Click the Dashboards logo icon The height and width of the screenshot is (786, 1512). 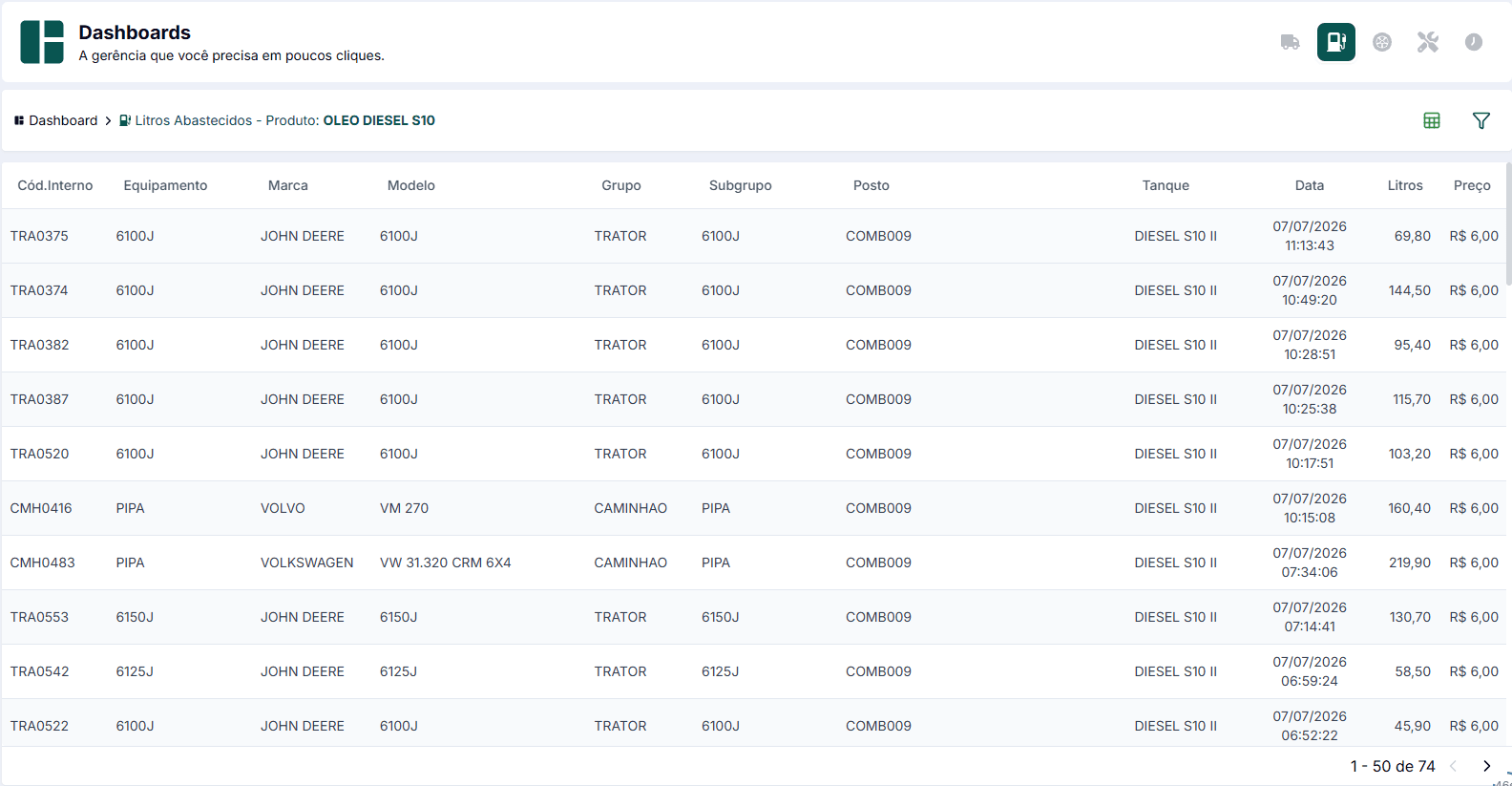coord(42,42)
